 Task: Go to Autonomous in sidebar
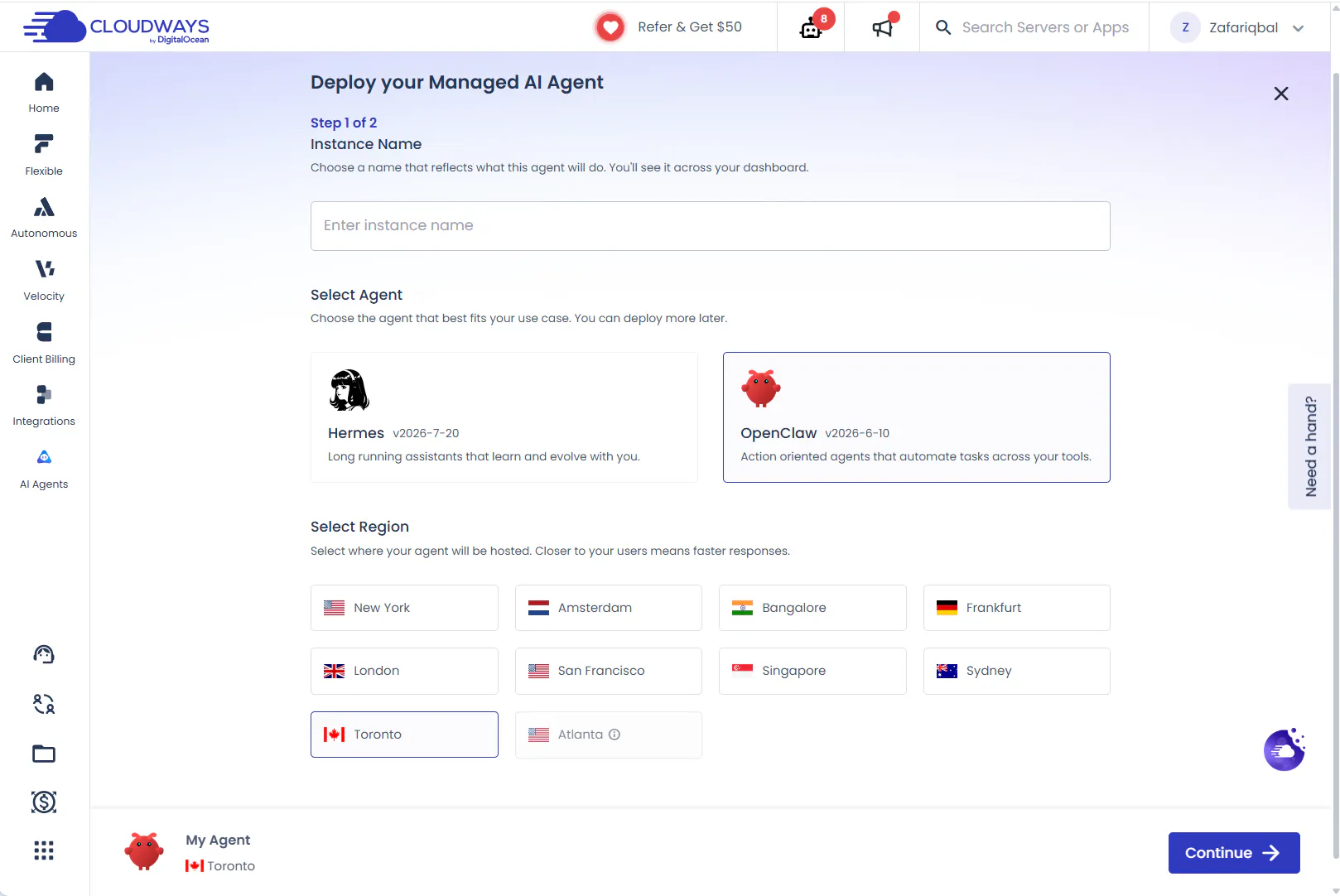[44, 218]
